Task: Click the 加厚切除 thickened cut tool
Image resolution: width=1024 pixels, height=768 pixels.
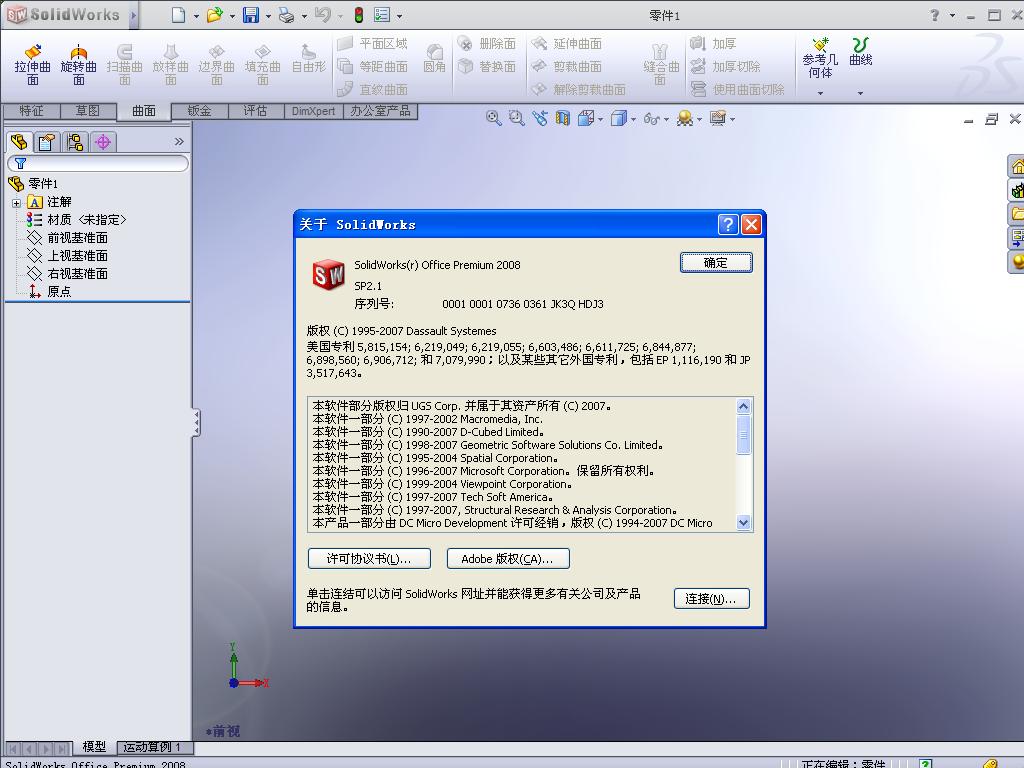Action: pos(726,66)
